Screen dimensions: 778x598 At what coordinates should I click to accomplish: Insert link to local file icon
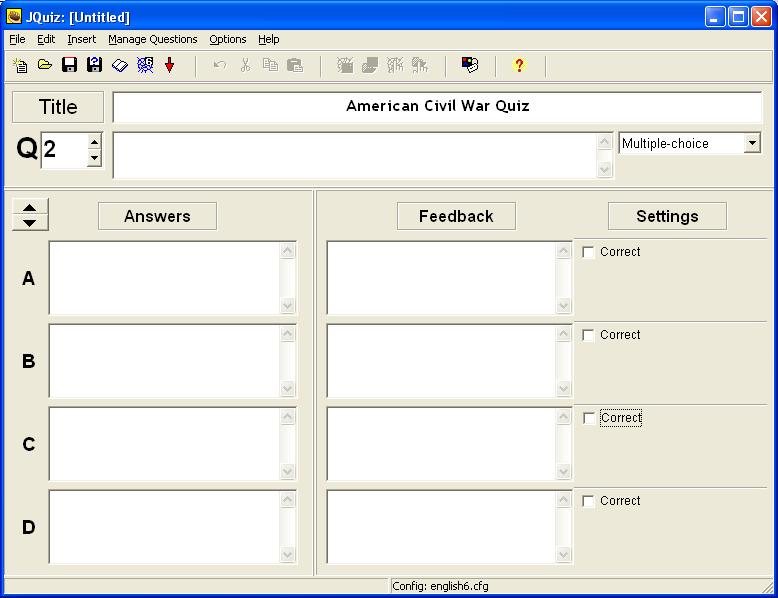[x=420, y=65]
